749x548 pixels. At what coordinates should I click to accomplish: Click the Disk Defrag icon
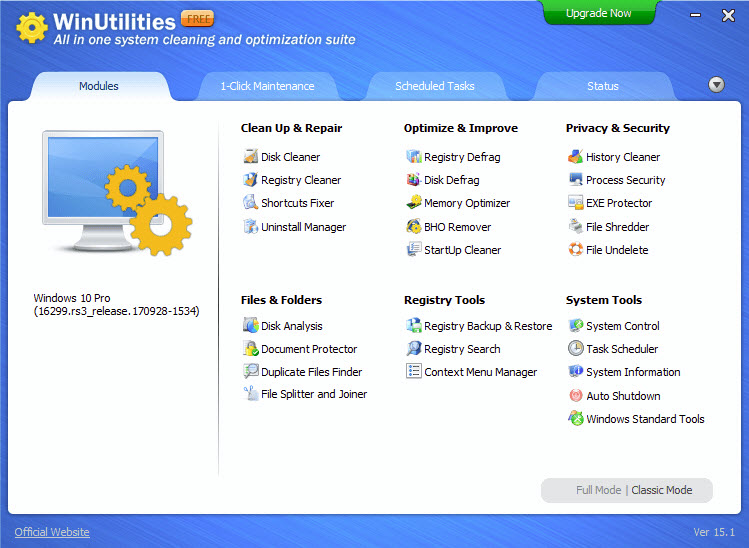tap(414, 180)
